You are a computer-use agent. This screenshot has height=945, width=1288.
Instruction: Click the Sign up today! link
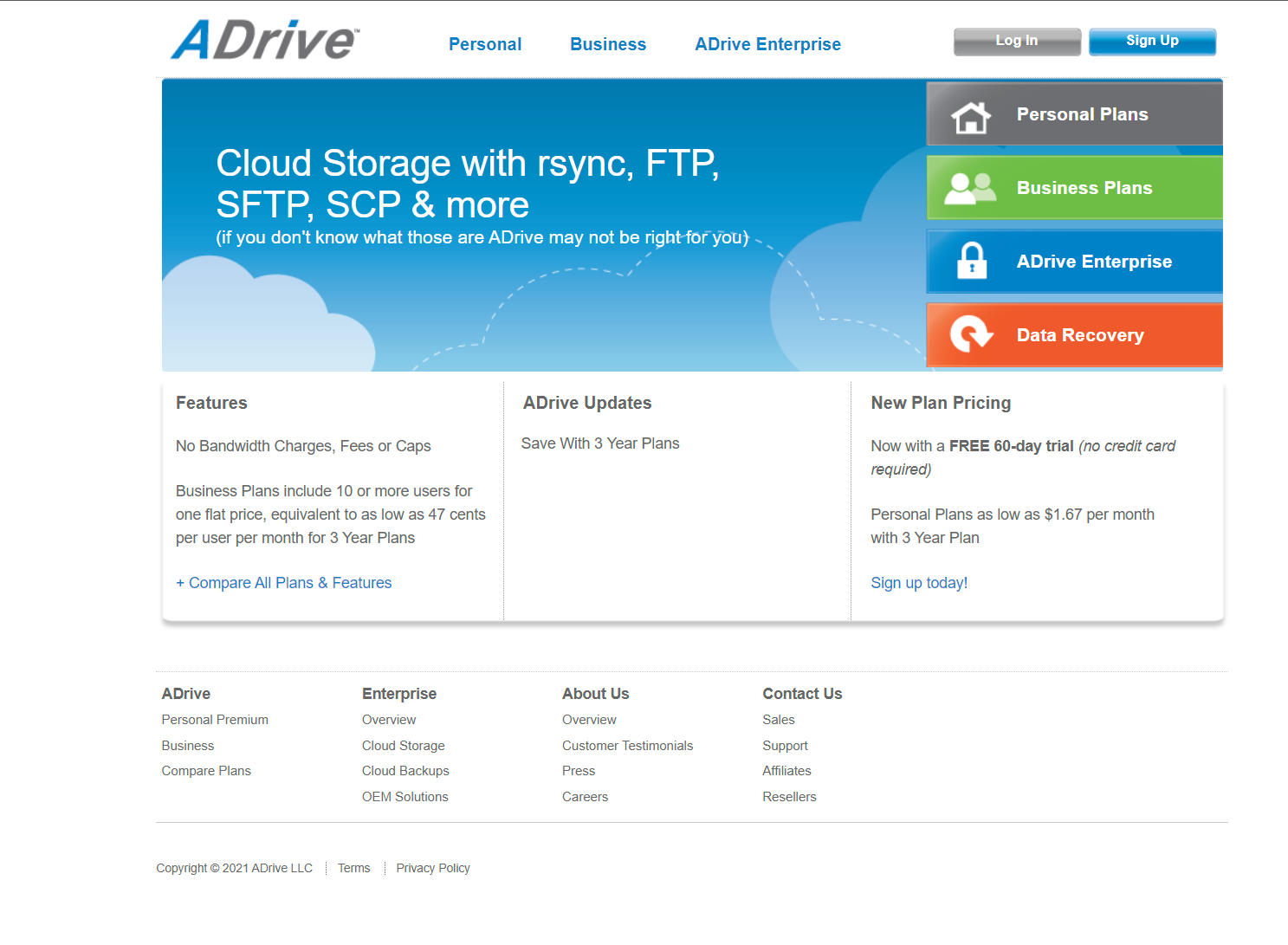pos(919,583)
